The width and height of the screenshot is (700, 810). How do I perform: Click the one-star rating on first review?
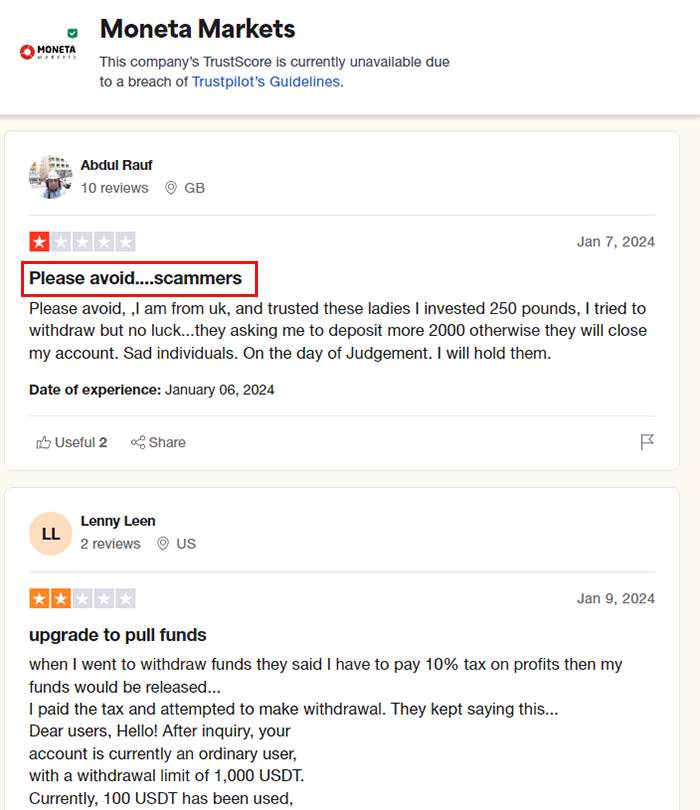(x=82, y=241)
